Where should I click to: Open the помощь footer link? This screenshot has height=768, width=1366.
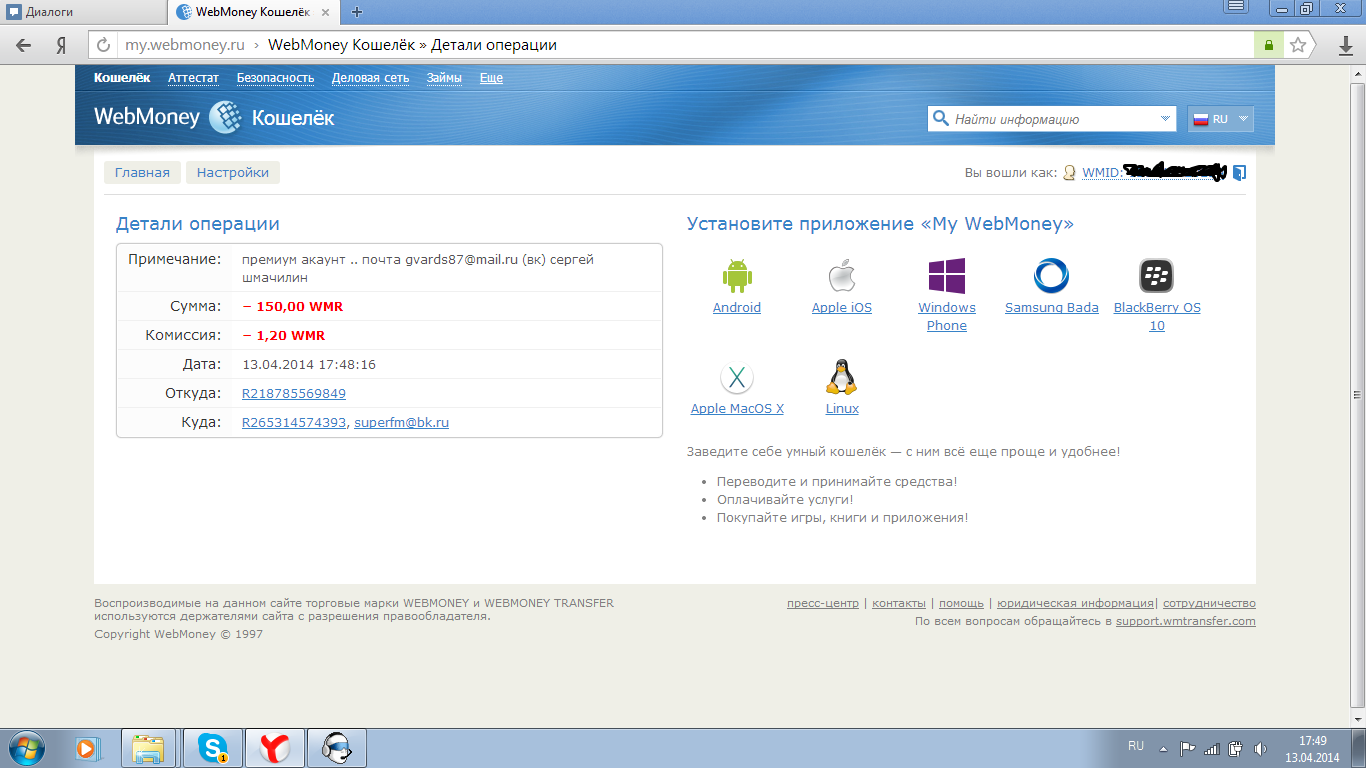point(962,603)
